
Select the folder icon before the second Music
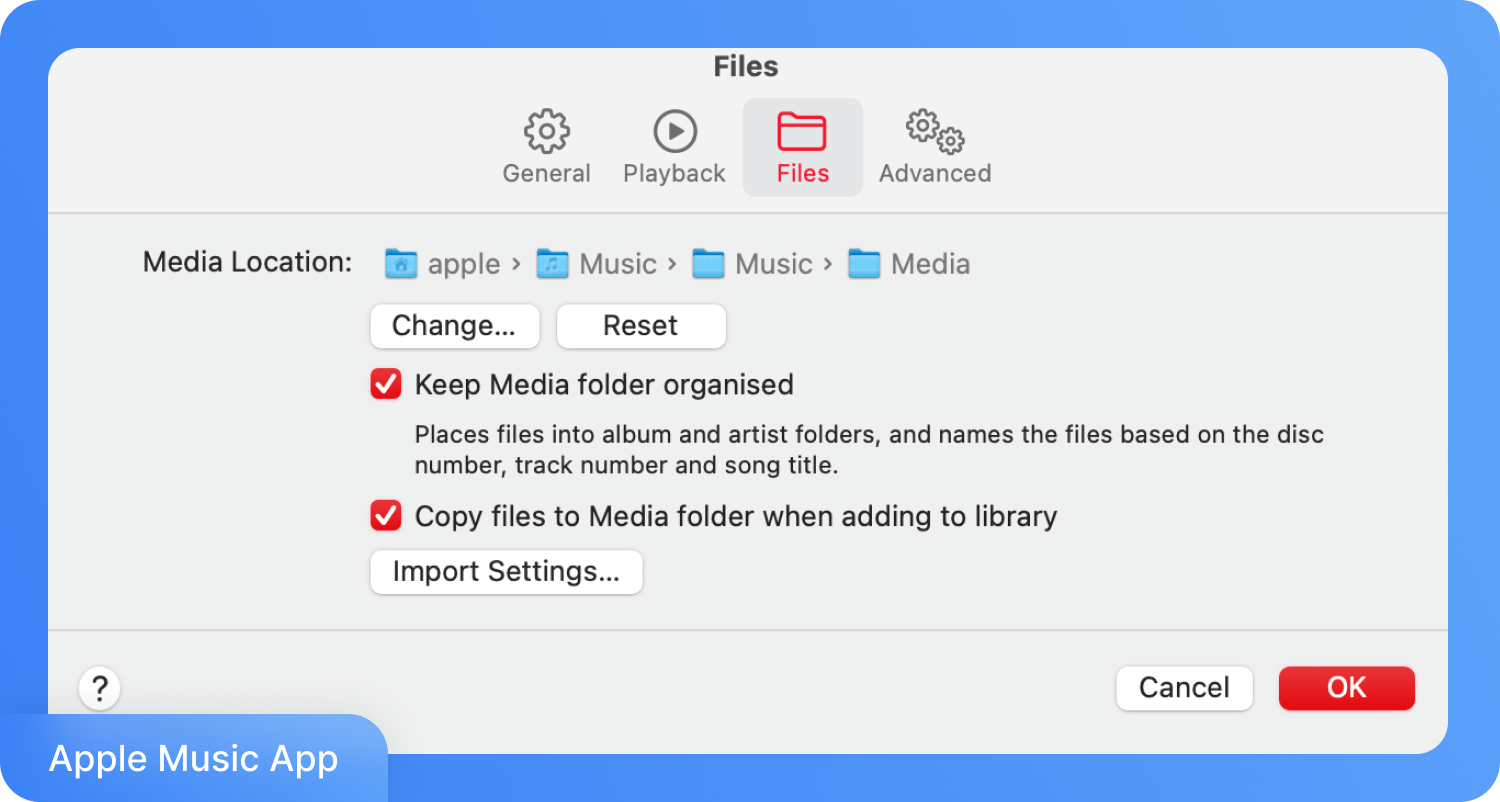click(x=708, y=264)
